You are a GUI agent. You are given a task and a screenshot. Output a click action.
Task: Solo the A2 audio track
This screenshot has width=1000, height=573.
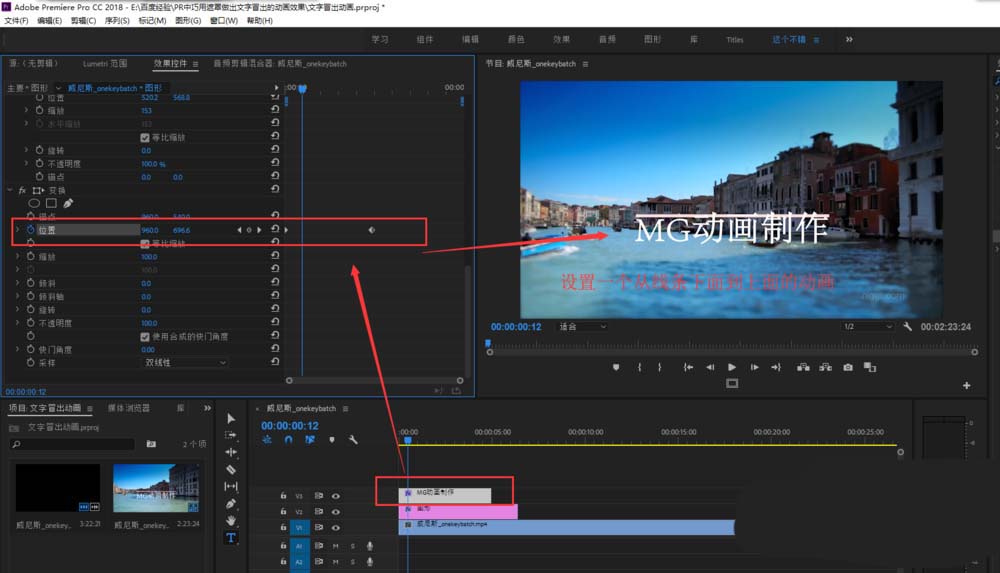352,562
